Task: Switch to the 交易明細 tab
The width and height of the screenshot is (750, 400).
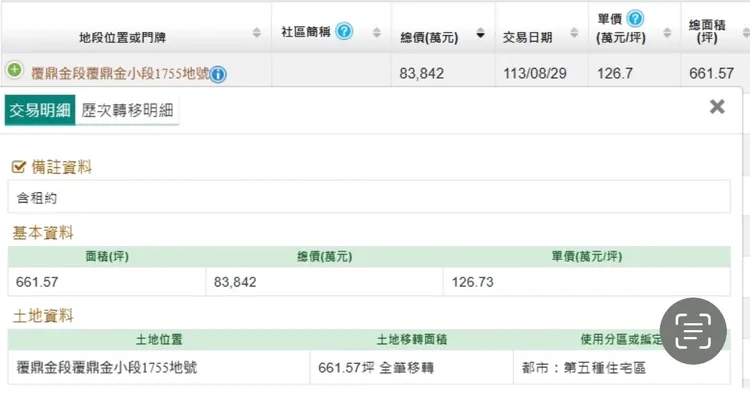Action: (x=39, y=110)
